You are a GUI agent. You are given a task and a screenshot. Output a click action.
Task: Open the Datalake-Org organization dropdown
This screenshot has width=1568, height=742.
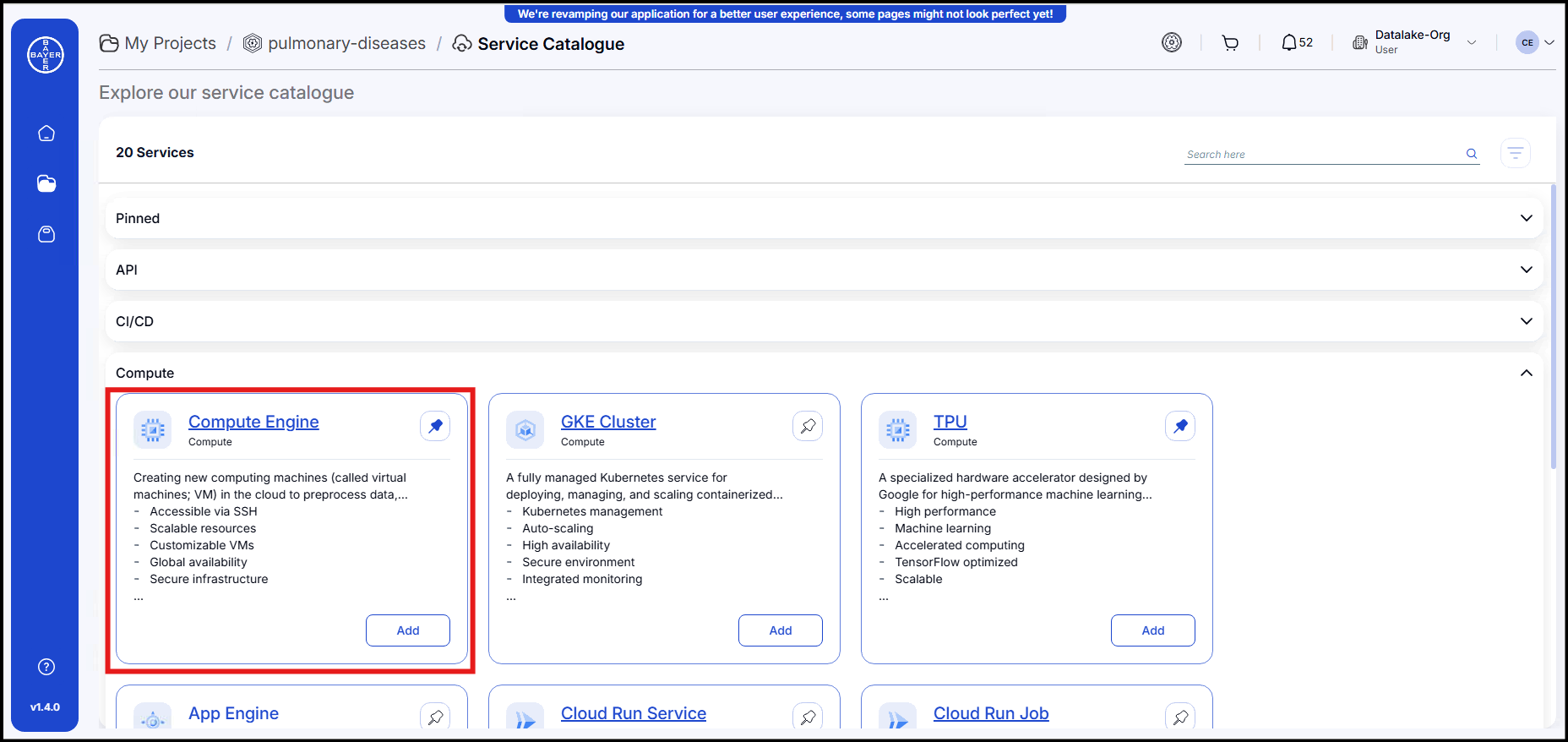(1472, 42)
